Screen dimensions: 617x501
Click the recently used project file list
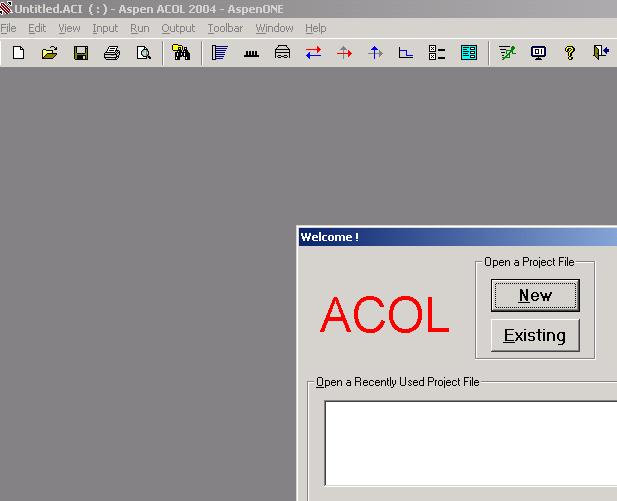471,443
